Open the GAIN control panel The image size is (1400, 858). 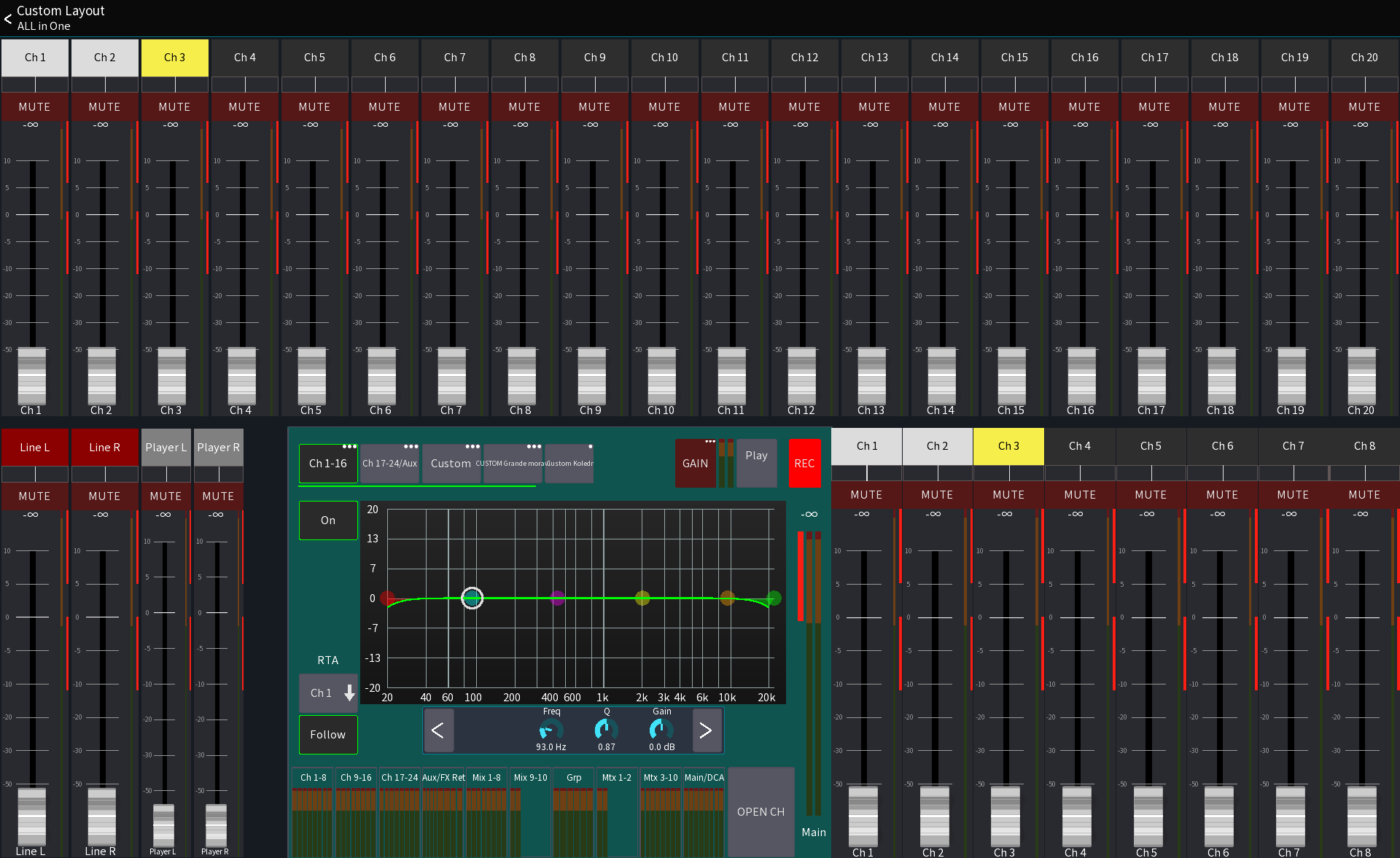[694, 463]
